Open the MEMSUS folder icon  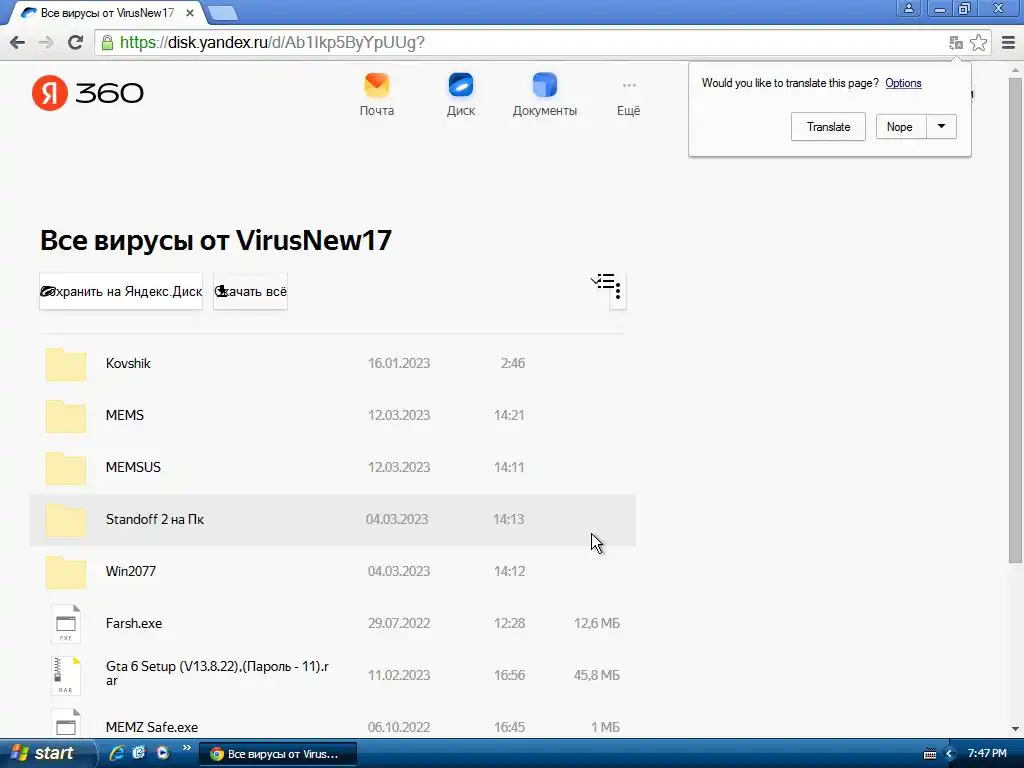(x=66, y=468)
